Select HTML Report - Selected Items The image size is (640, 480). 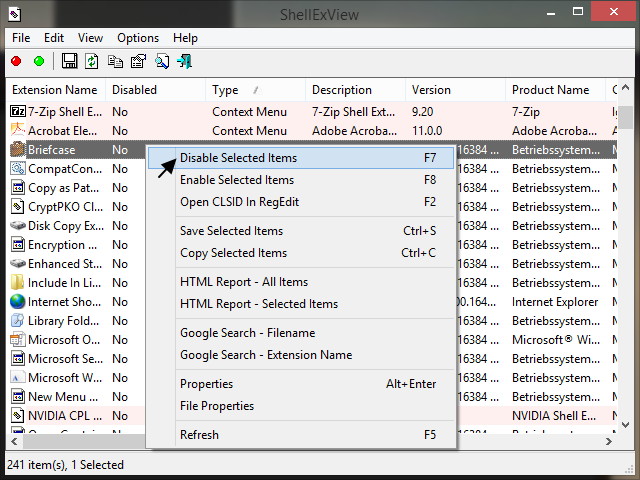click(x=301, y=304)
